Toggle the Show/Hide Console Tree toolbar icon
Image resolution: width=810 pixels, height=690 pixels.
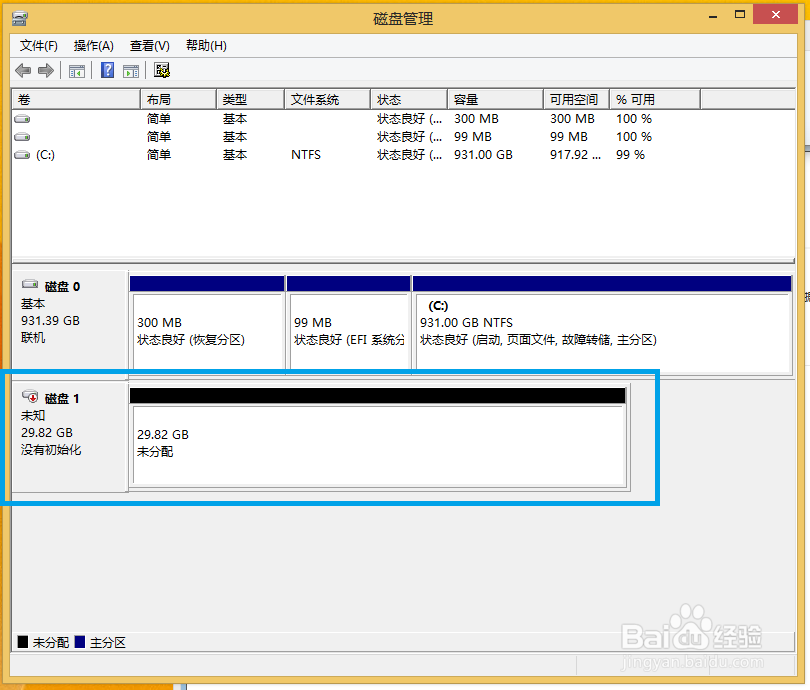tap(76, 70)
